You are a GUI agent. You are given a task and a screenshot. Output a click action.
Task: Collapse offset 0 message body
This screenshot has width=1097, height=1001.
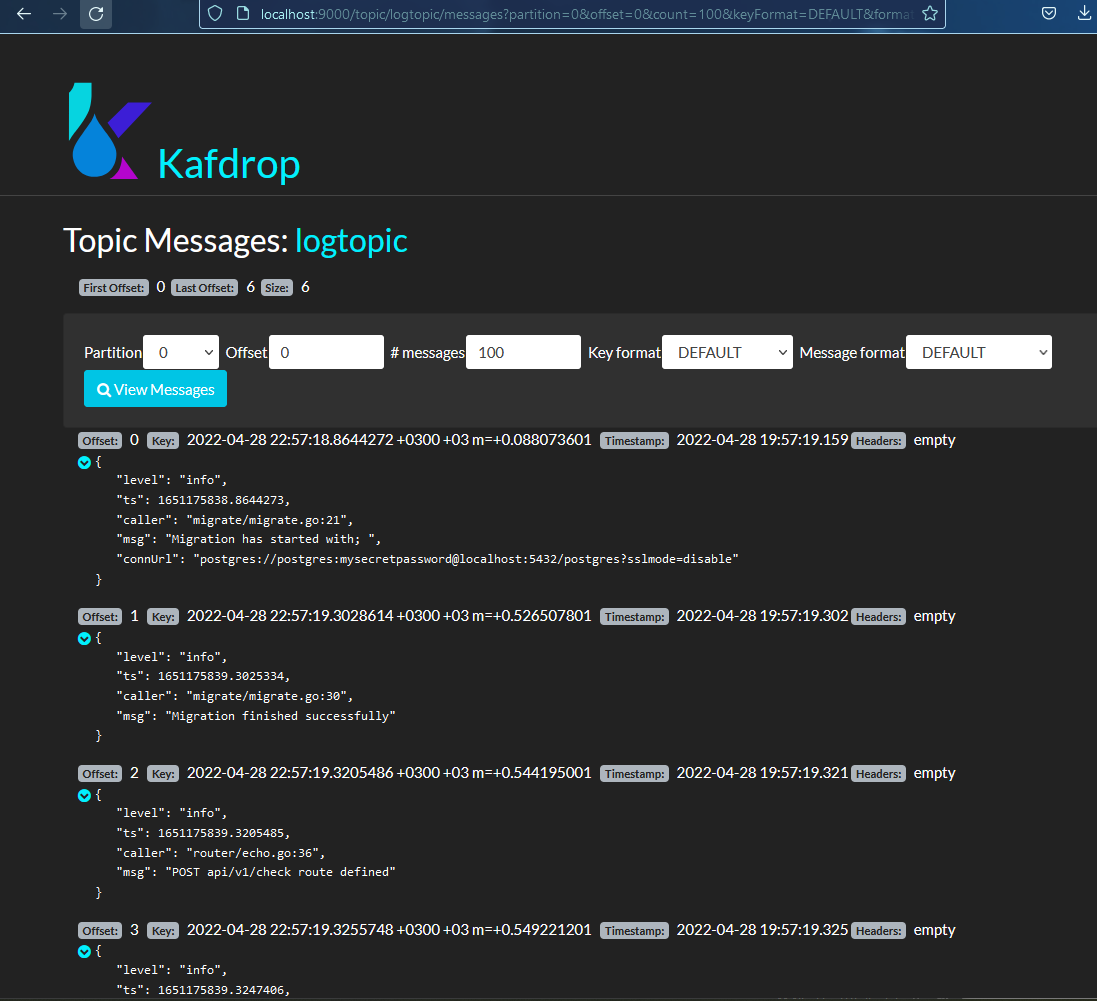coord(85,463)
